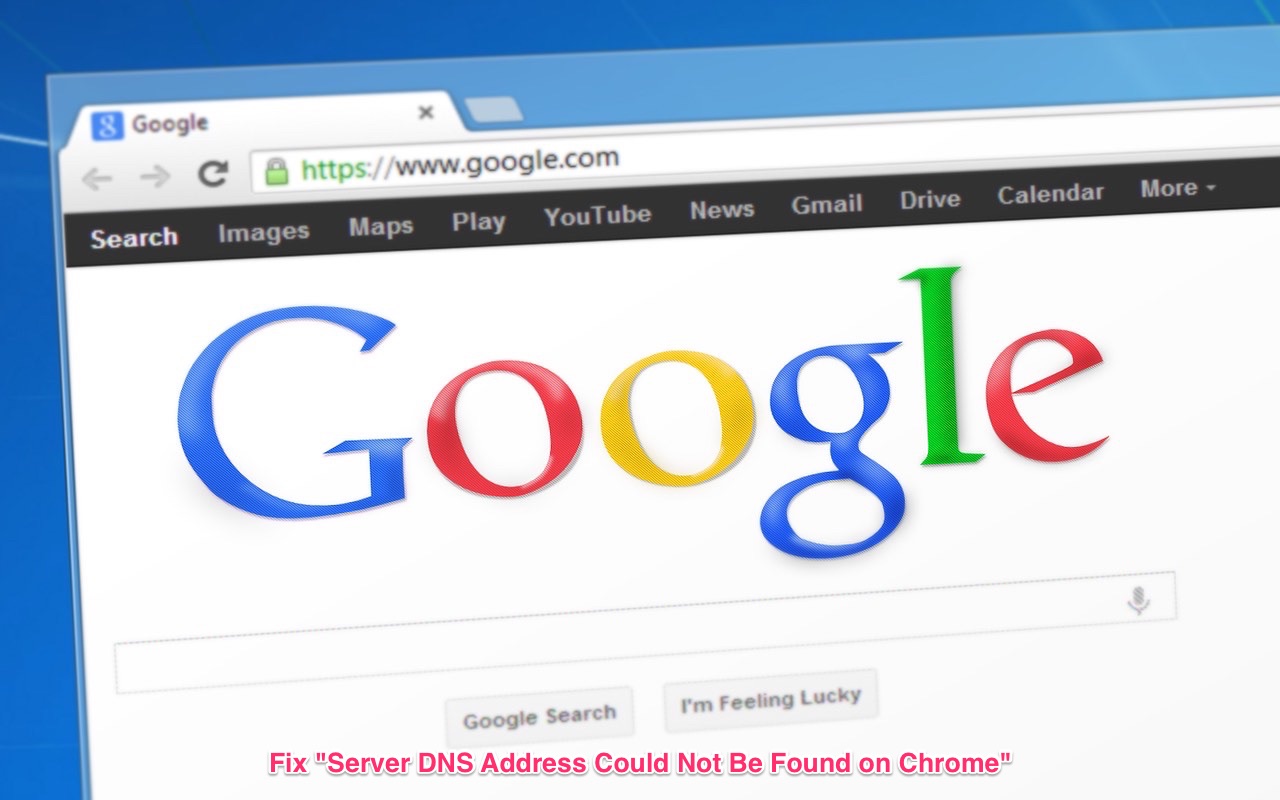The image size is (1280, 800).
Task: Open News in the top bar
Action: coord(722,210)
